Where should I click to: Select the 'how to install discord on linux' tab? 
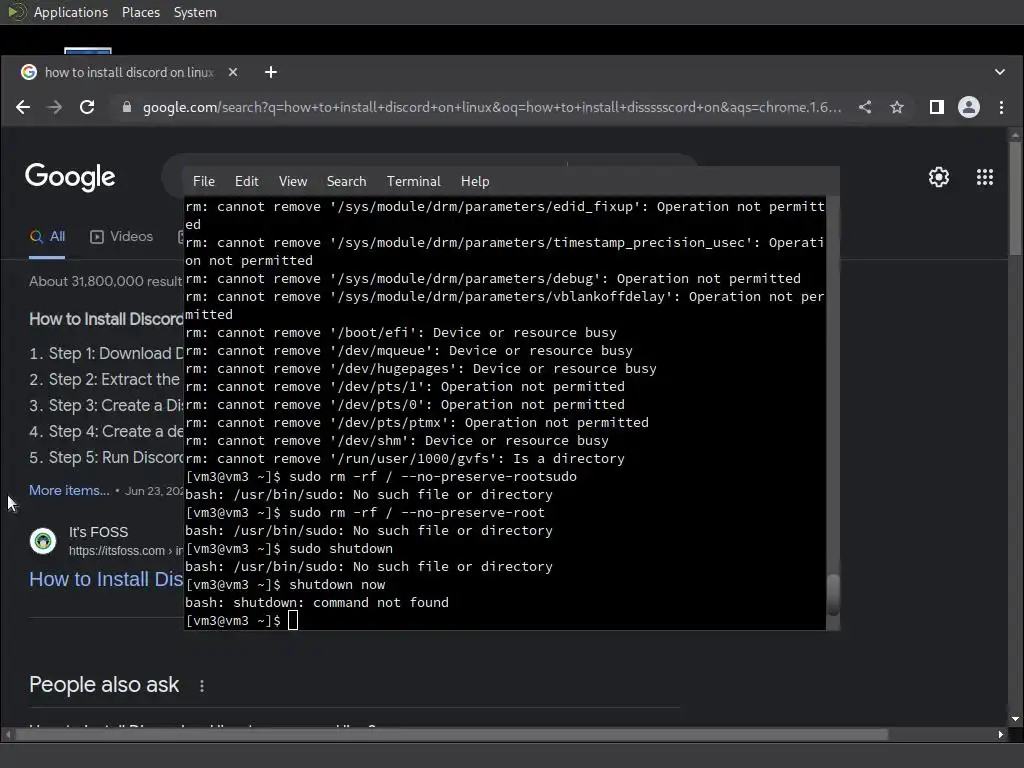[x=128, y=72]
